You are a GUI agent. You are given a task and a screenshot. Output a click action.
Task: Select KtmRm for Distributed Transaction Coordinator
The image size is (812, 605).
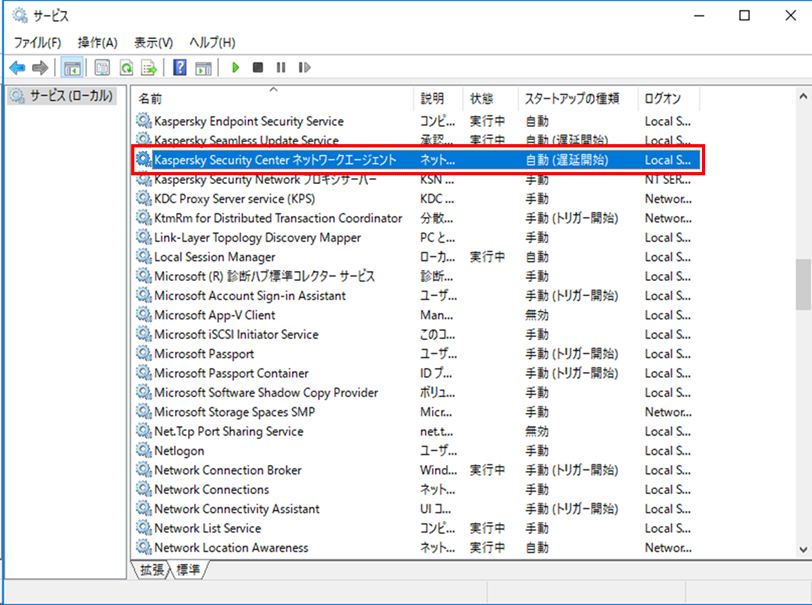tap(417, 218)
